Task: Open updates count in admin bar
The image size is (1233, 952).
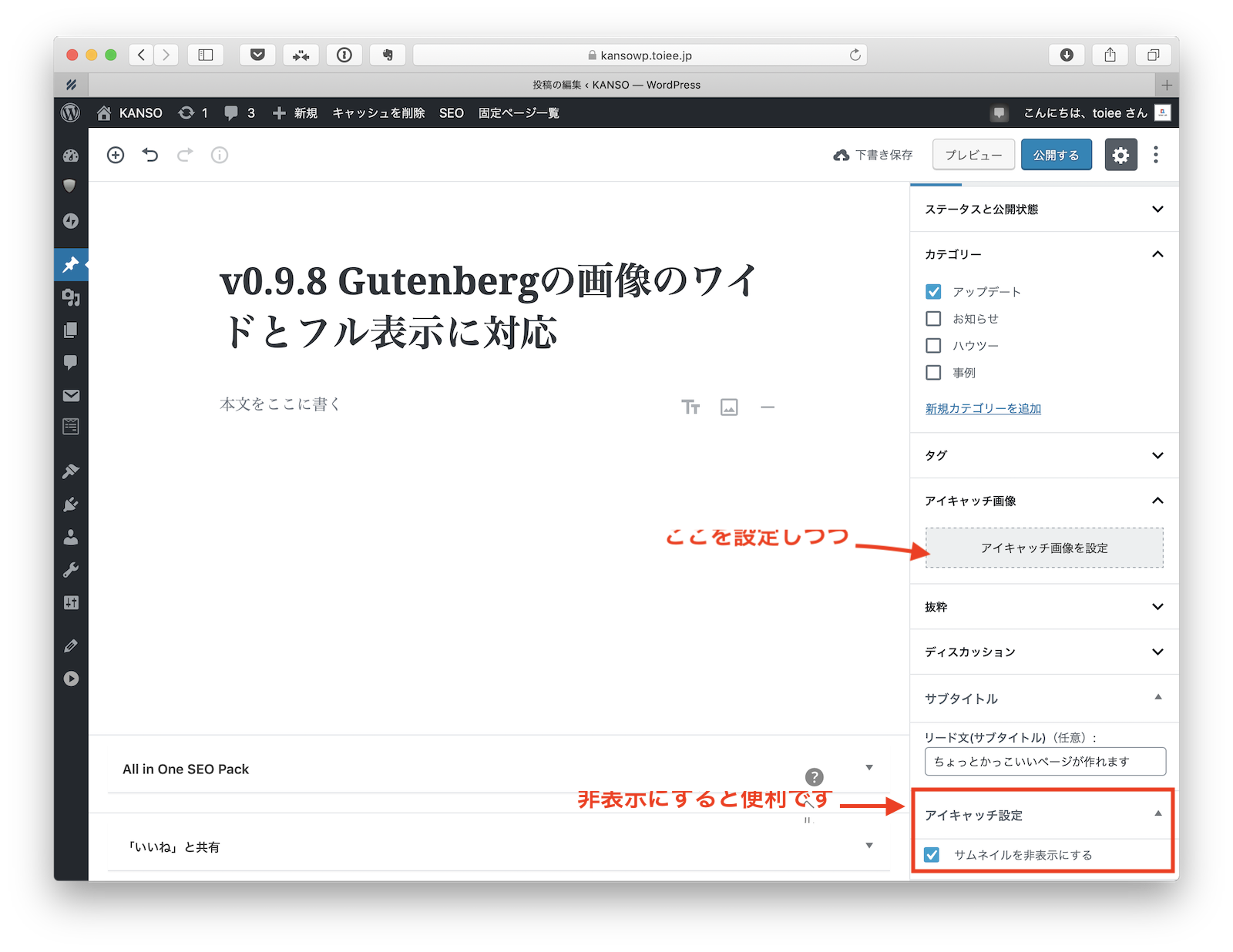Action: (193, 112)
